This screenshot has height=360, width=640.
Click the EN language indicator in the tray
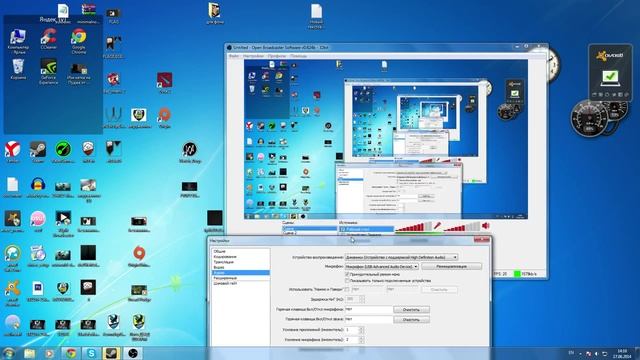(571, 352)
